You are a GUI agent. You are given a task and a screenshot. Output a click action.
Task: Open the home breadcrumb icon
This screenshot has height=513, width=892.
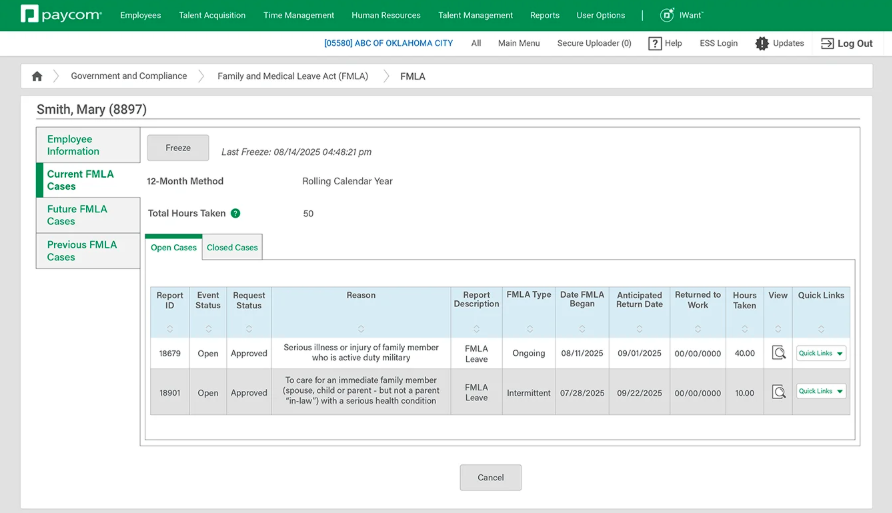tap(37, 76)
